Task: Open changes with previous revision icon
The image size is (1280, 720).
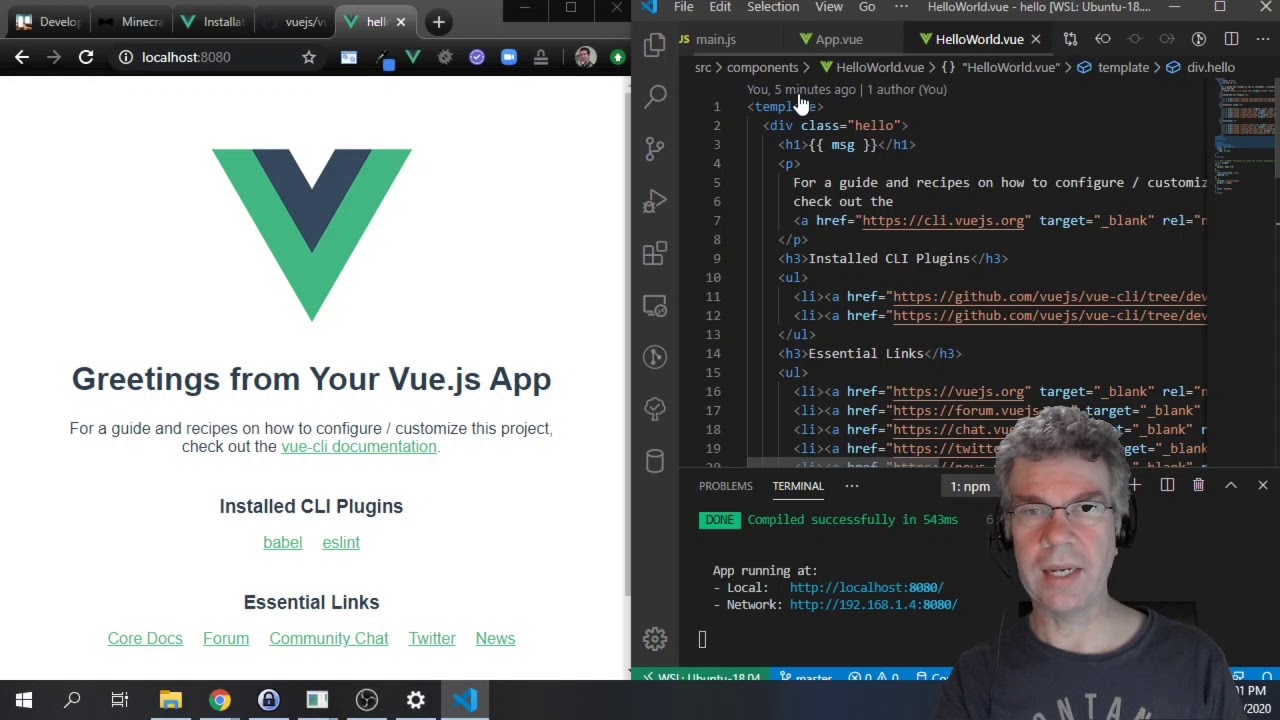Action: pyautogui.click(x=1102, y=39)
